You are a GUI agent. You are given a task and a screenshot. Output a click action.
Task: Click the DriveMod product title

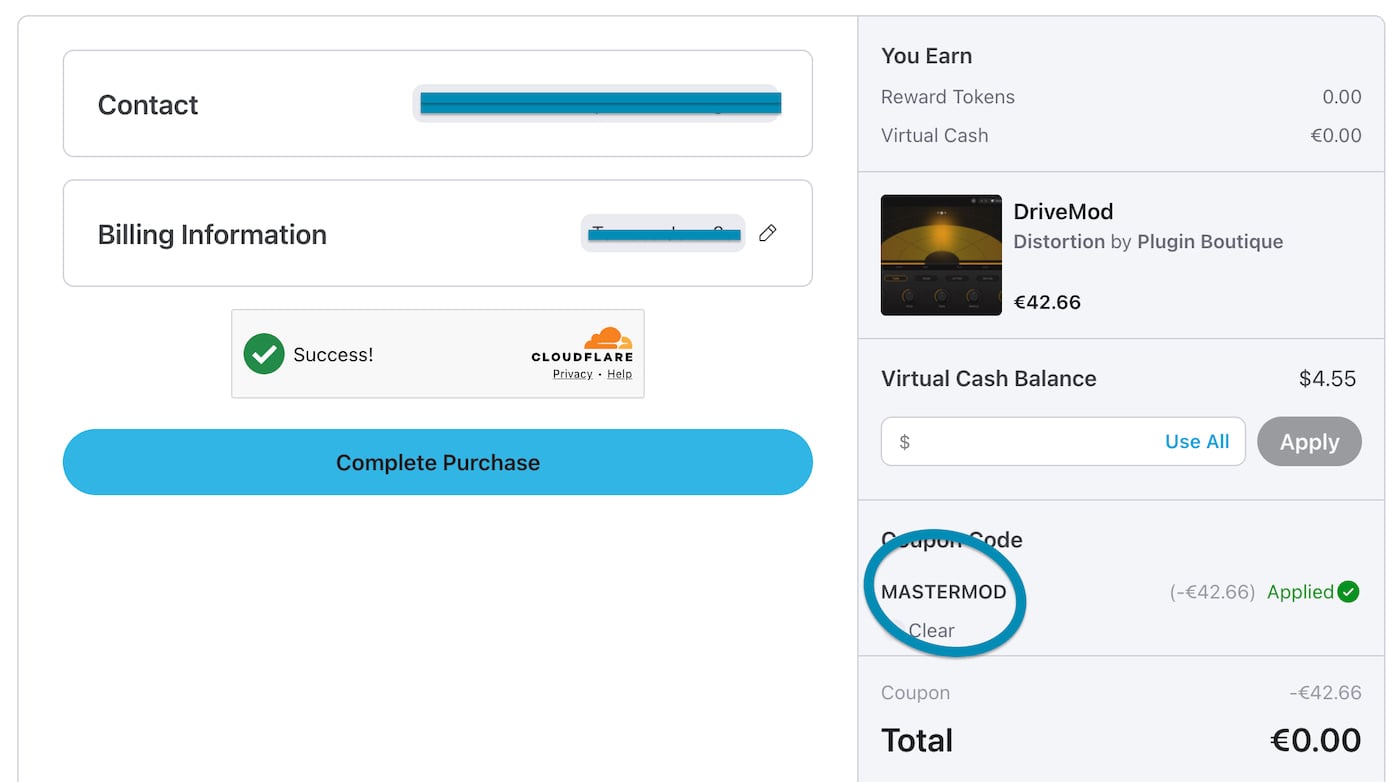click(x=1063, y=212)
